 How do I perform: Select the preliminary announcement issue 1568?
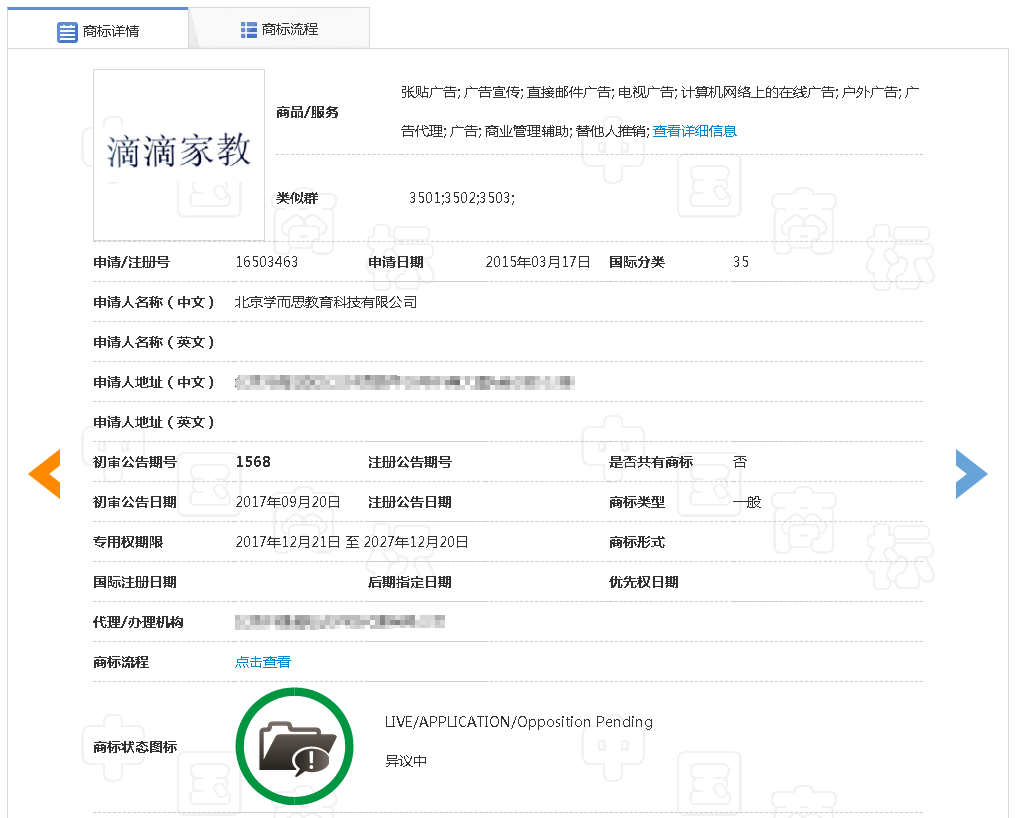click(x=253, y=462)
